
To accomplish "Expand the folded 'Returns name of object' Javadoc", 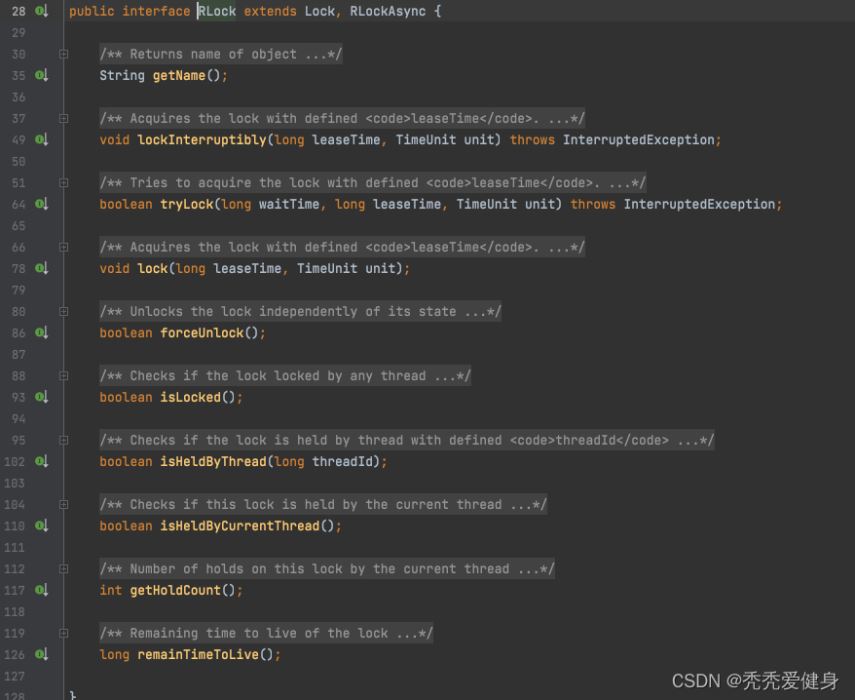I will click(x=64, y=54).
